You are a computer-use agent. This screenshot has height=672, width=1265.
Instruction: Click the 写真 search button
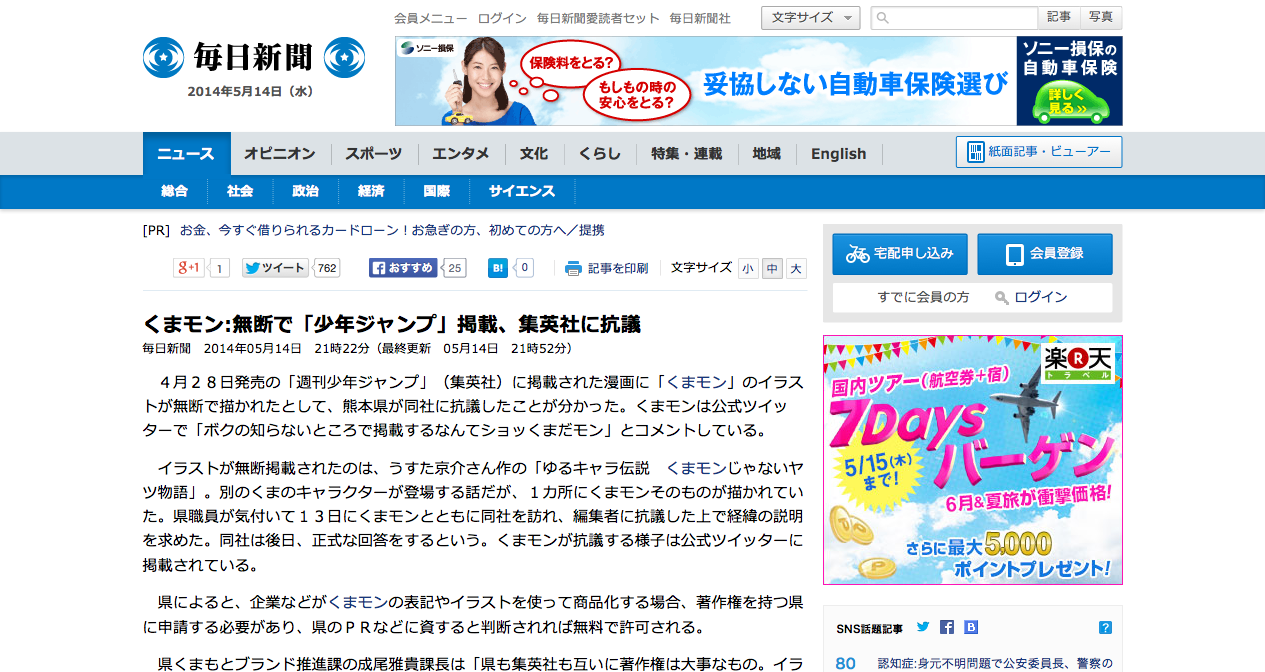pyautogui.click(x=1101, y=17)
